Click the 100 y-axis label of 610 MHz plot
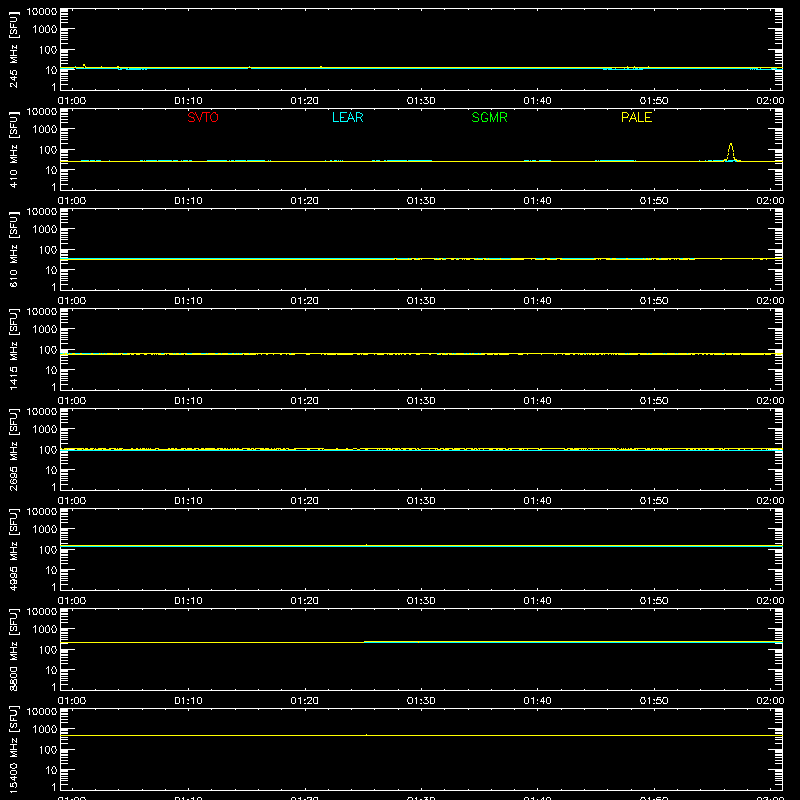Viewport: 800px width, 800px height. click(48, 250)
